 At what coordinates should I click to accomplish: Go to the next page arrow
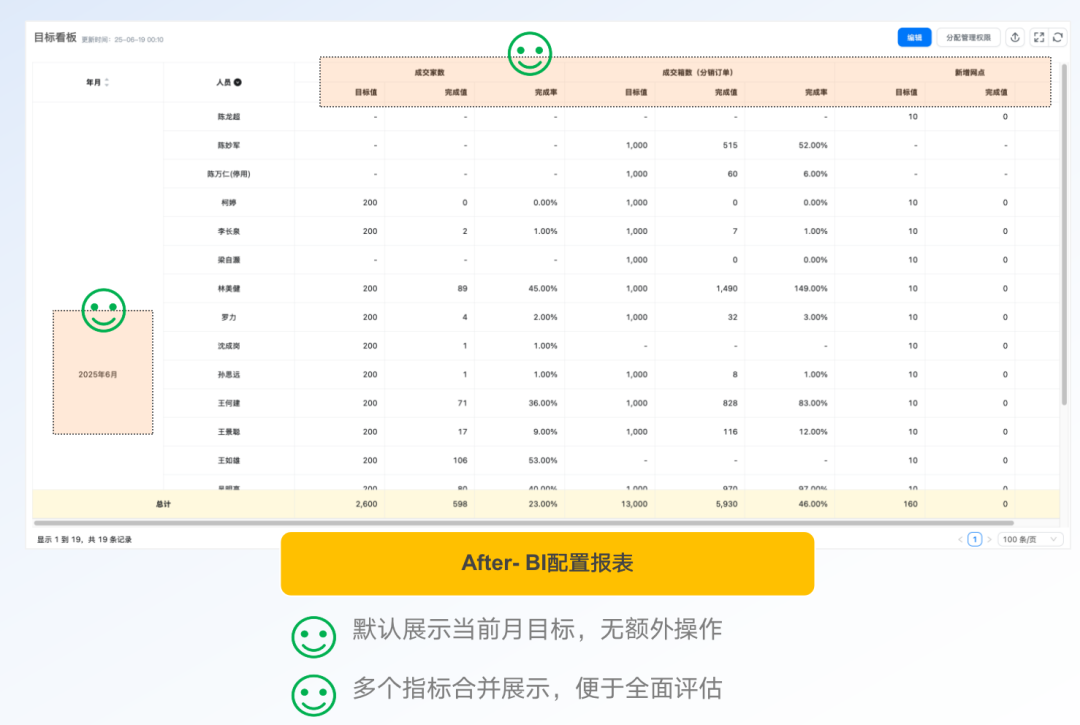(990, 539)
